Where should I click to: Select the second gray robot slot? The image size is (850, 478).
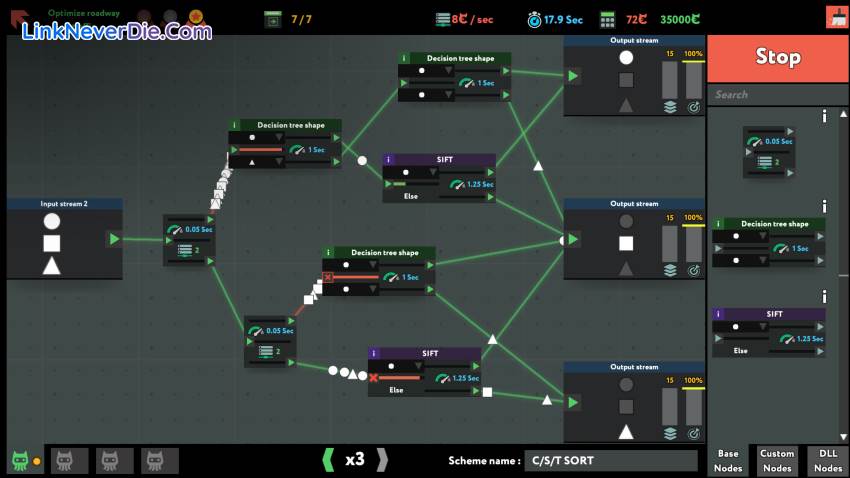114,461
